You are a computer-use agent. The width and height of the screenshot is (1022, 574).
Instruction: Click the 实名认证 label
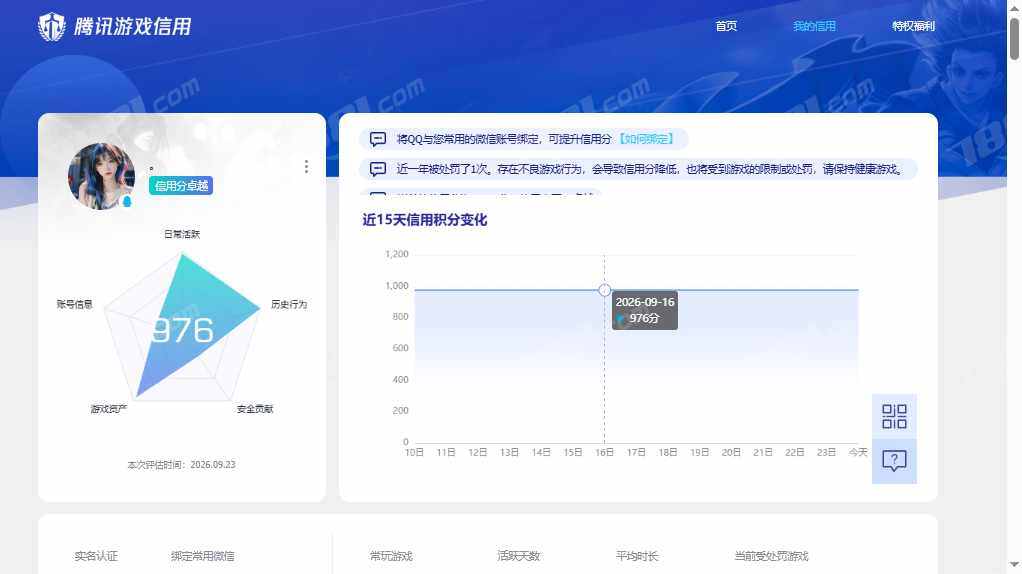coord(96,556)
